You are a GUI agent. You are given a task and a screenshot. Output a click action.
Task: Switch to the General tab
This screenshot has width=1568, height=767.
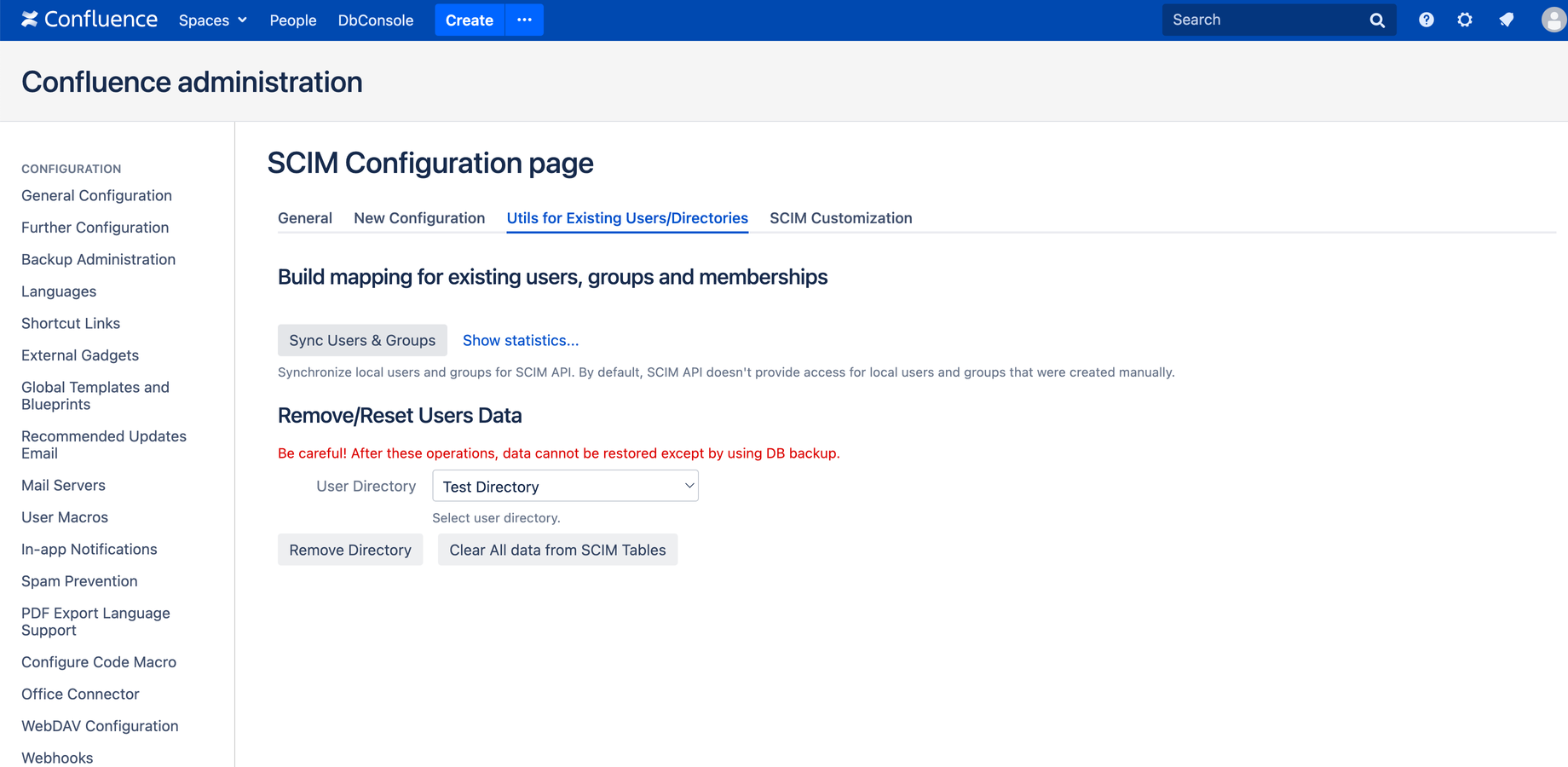[x=305, y=218]
